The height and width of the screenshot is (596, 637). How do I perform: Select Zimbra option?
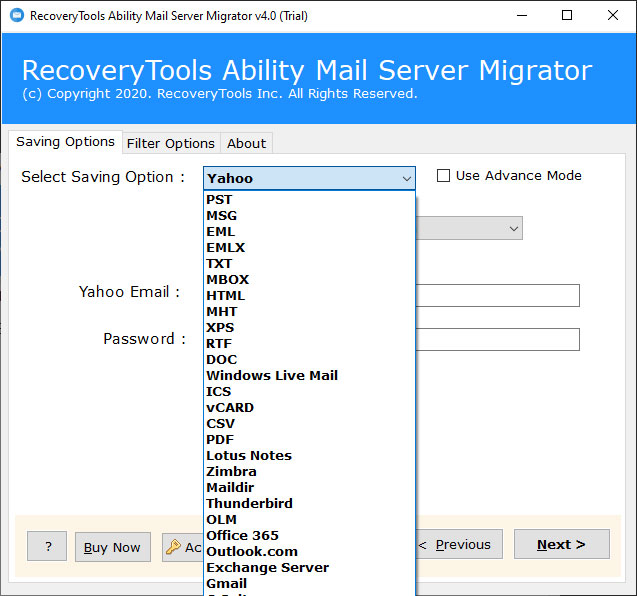pos(309,471)
